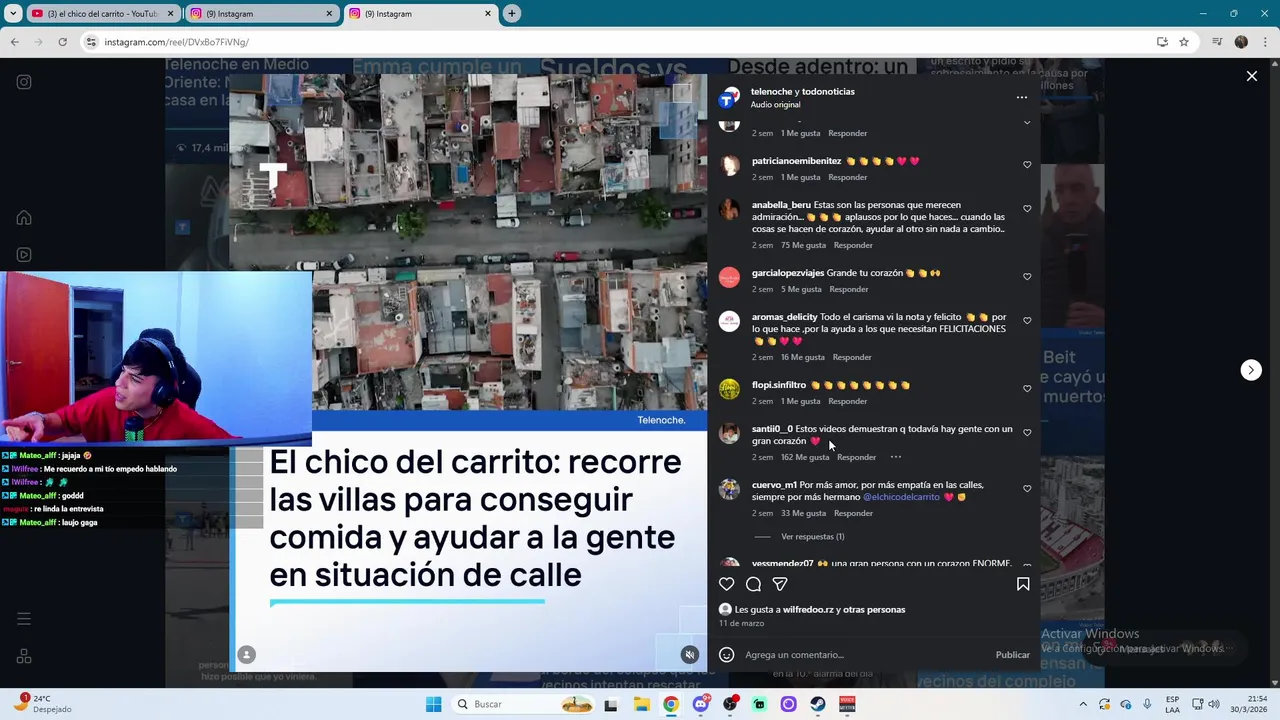1280x720 pixels.
Task: Open Discord from the taskbar
Action: pyautogui.click(x=700, y=704)
